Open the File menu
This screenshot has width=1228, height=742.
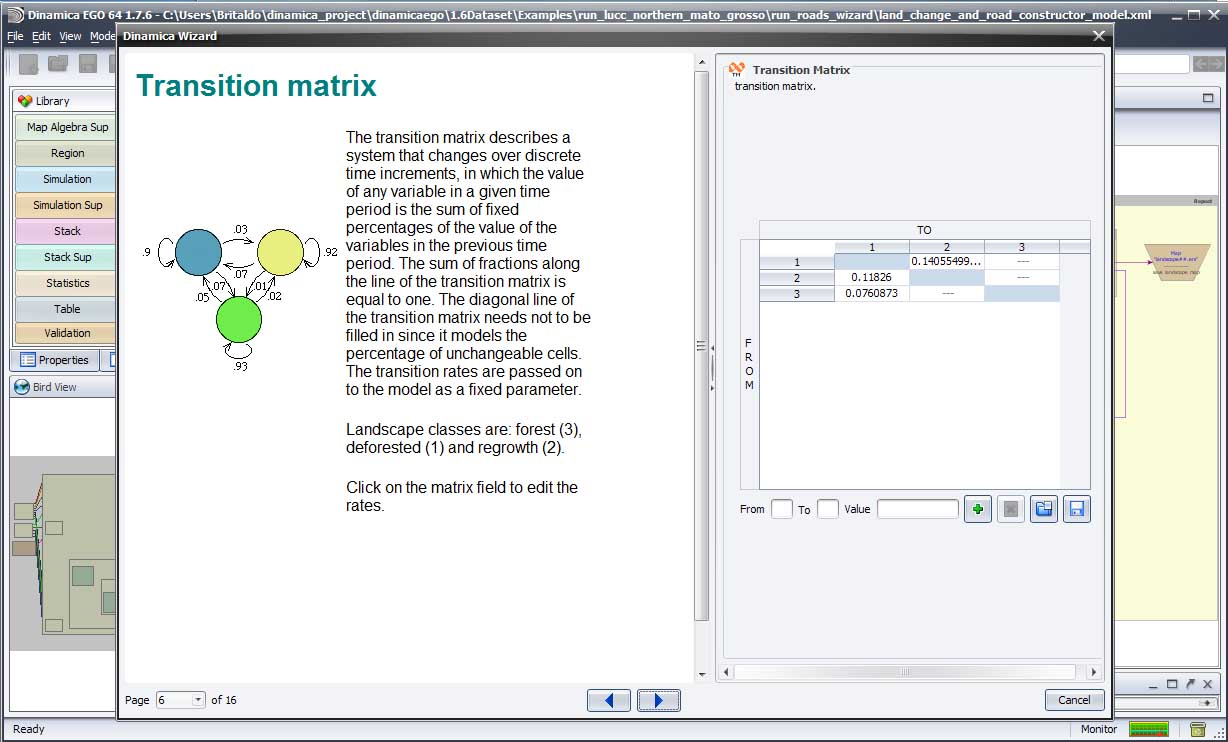tap(16, 36)
